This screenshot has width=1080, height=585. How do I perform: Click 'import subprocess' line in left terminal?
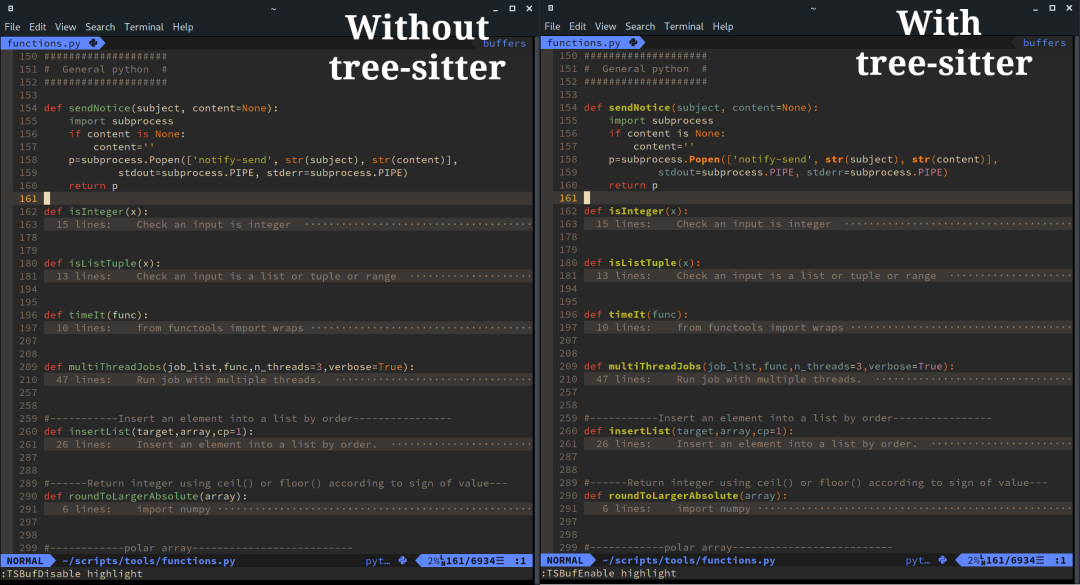(121, 121)
